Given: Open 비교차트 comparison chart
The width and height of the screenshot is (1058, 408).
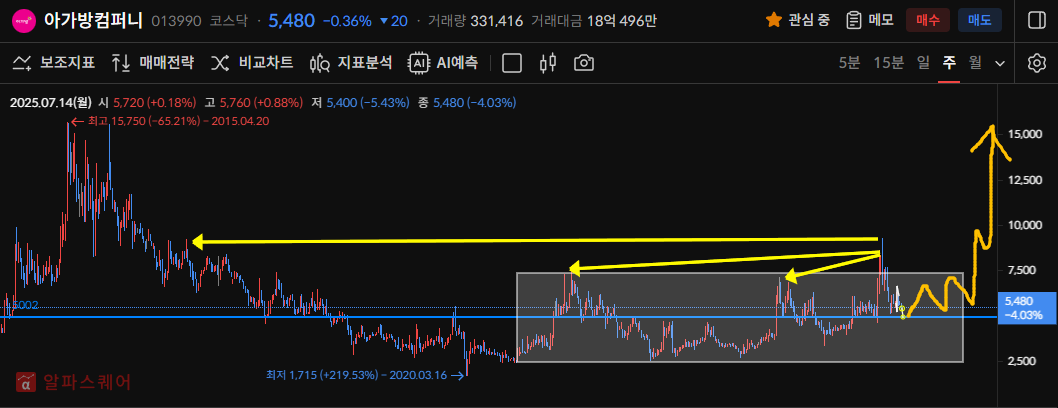Looking at the screenshot, I should coord(252,63).
